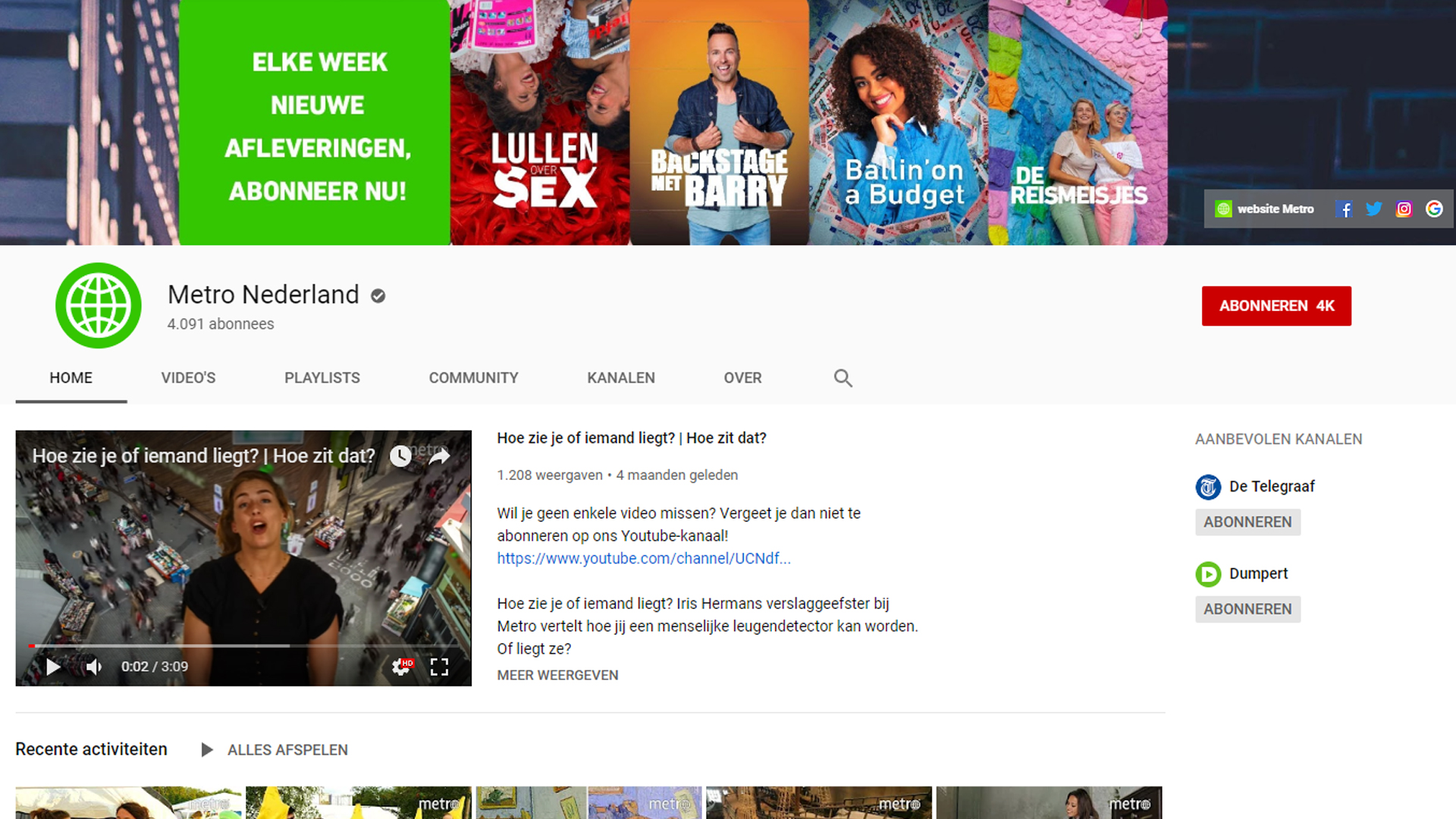Open De Telegraaf channel icon
This screenshot has width=1456, height=819.
[1208, 487]
